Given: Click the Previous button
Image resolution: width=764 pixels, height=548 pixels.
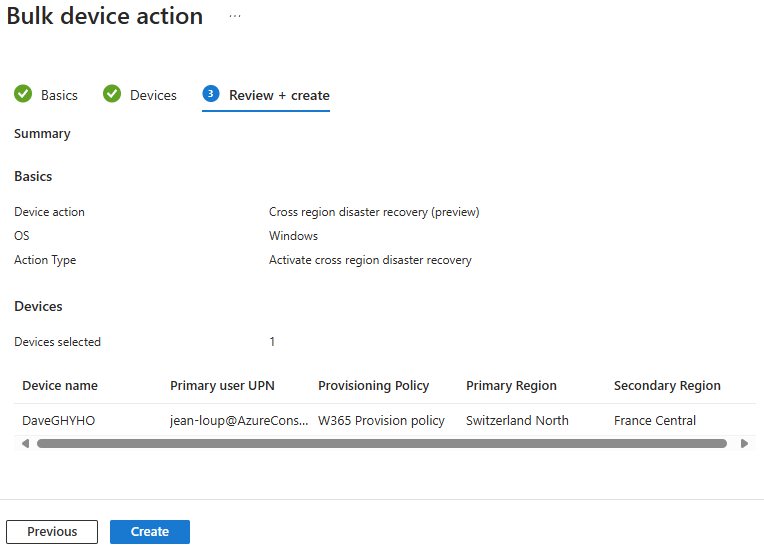Looking at the screenshot, I should [x=52, y=531].
